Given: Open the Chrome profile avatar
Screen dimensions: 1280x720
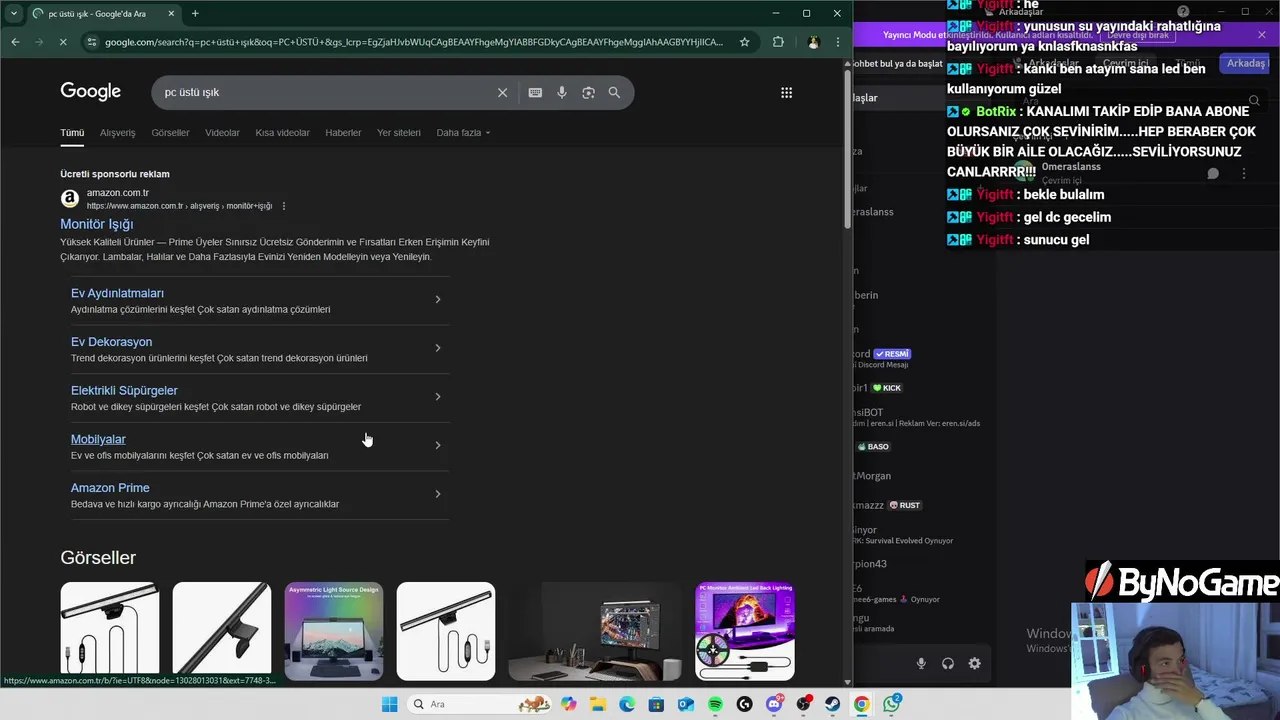Looking at the screenshot, I should coord(813,42).
